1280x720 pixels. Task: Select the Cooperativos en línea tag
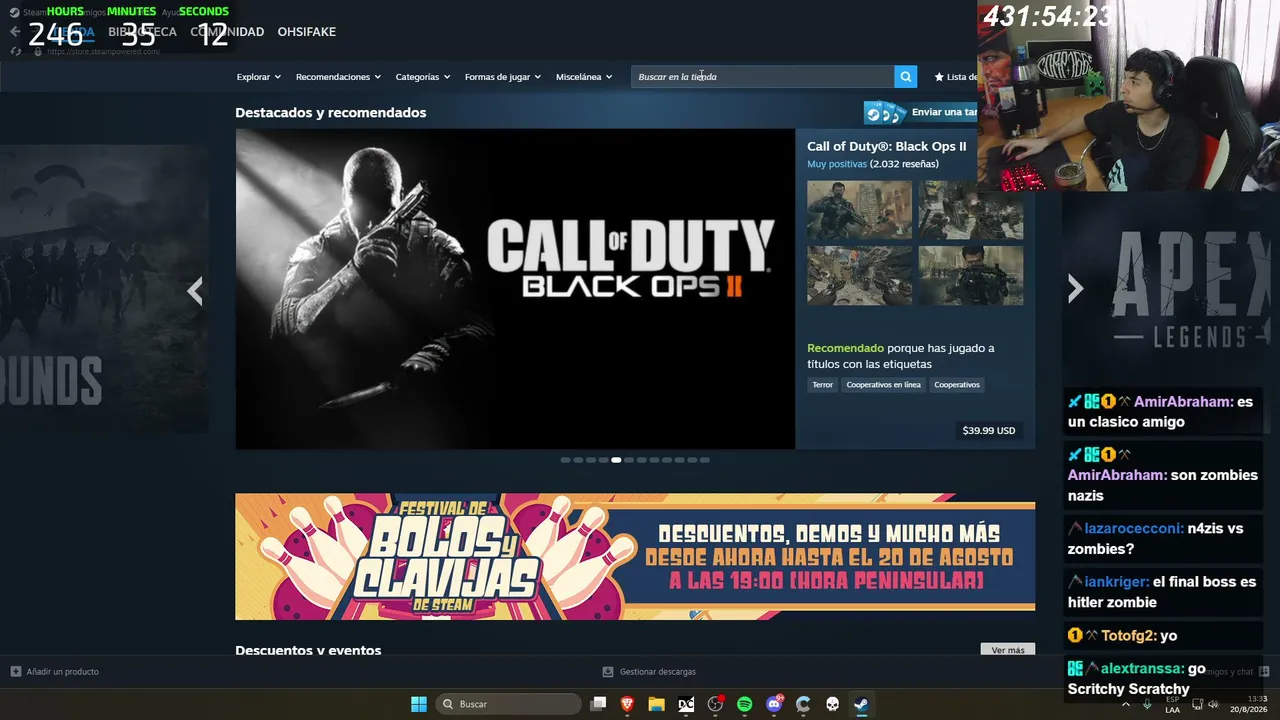point(883,385)
